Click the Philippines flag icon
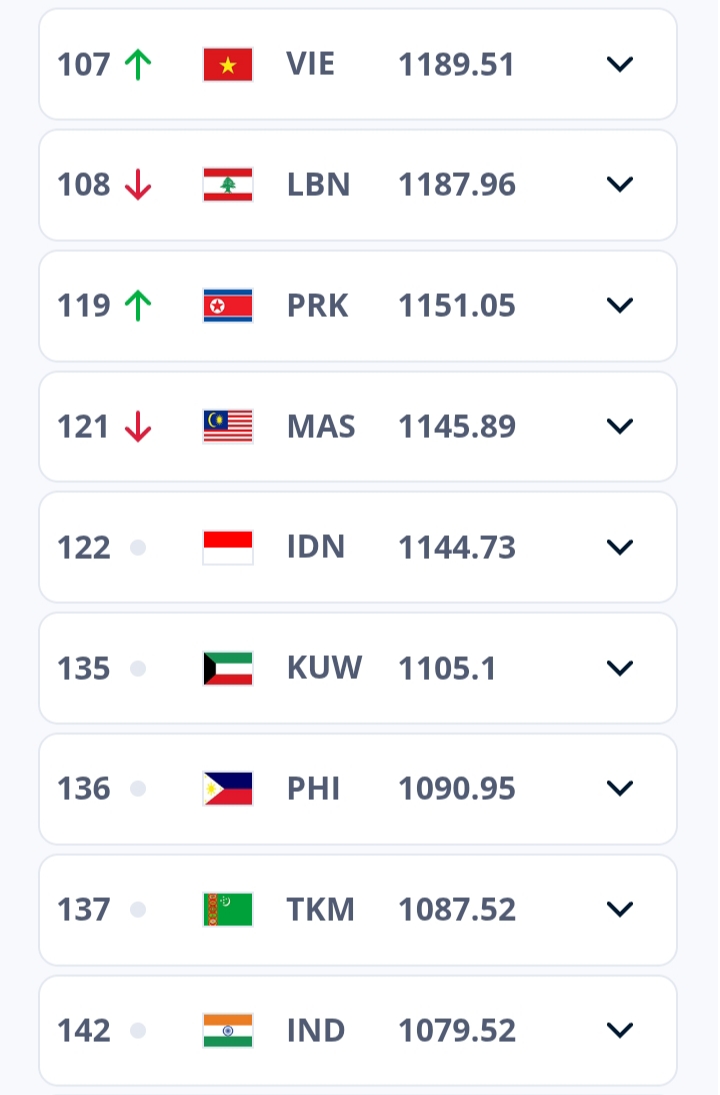 228,789
